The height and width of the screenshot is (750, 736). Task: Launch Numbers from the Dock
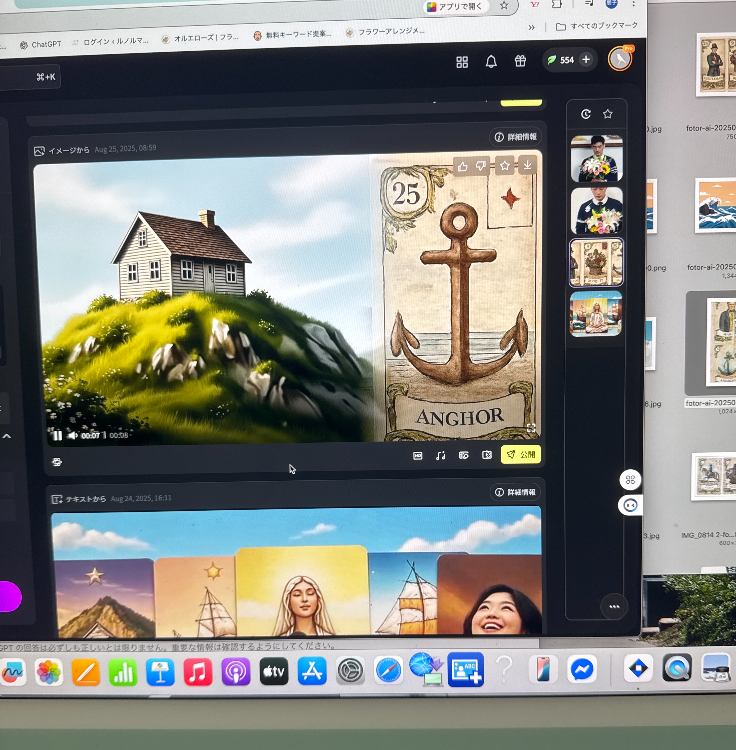click(x=123, y=672)
